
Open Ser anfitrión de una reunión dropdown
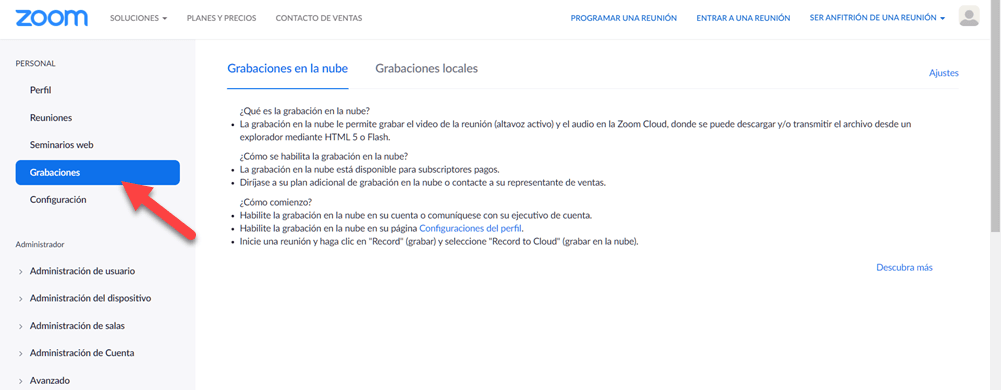tap(877, 18)
